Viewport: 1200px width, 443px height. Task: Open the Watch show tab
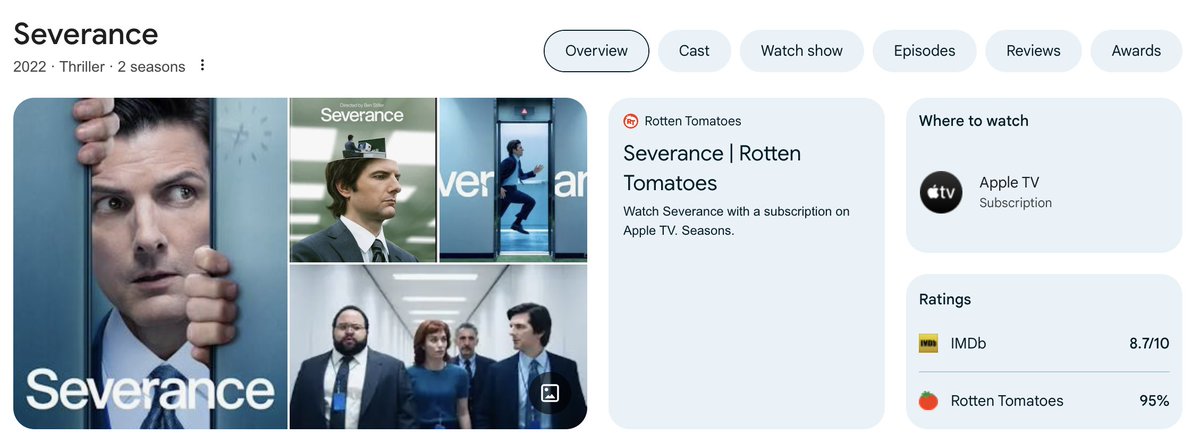pos(802,51)
